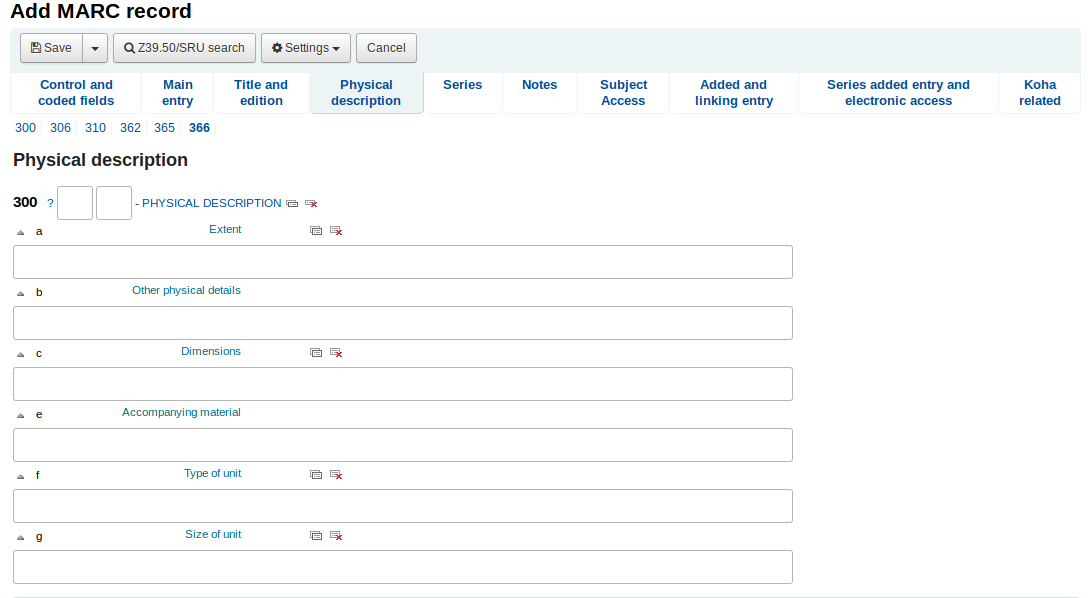Delete the Size of unit subfield

pos(336,536)
